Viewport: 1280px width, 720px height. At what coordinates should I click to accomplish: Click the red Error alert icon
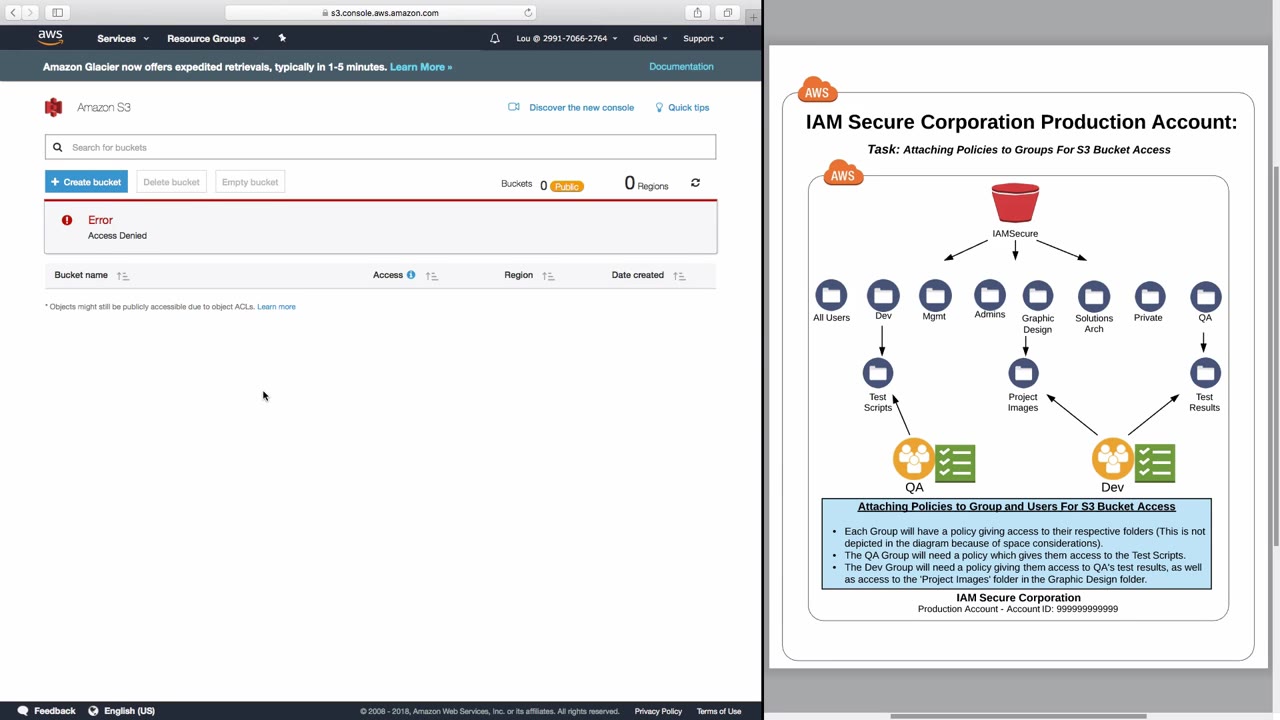pos(67,220)
